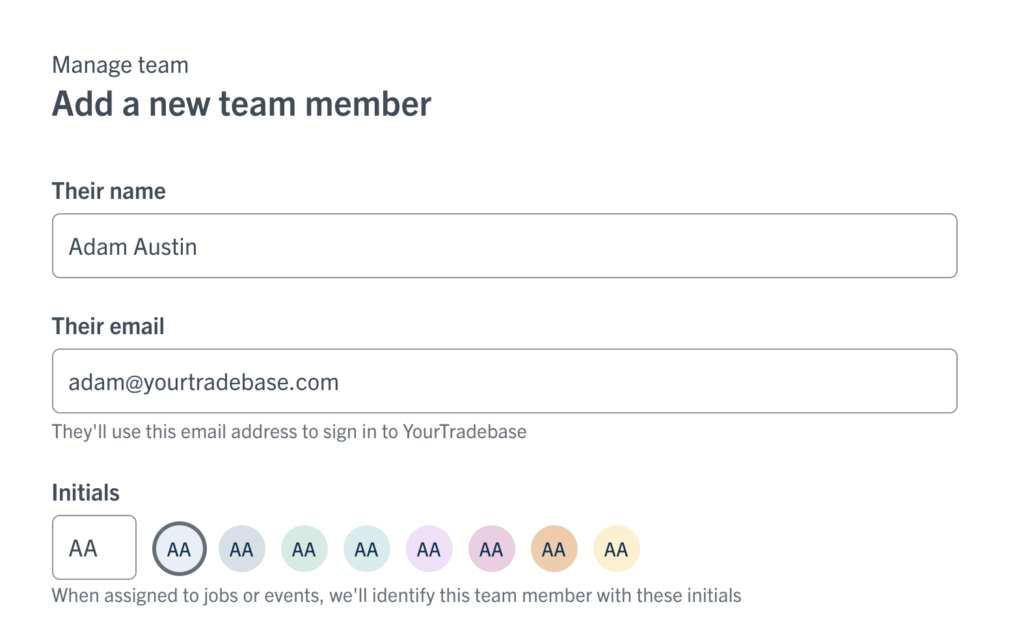1024x641 pixels.
Task: Select the light teal AA avatar color
Action: 366,549
